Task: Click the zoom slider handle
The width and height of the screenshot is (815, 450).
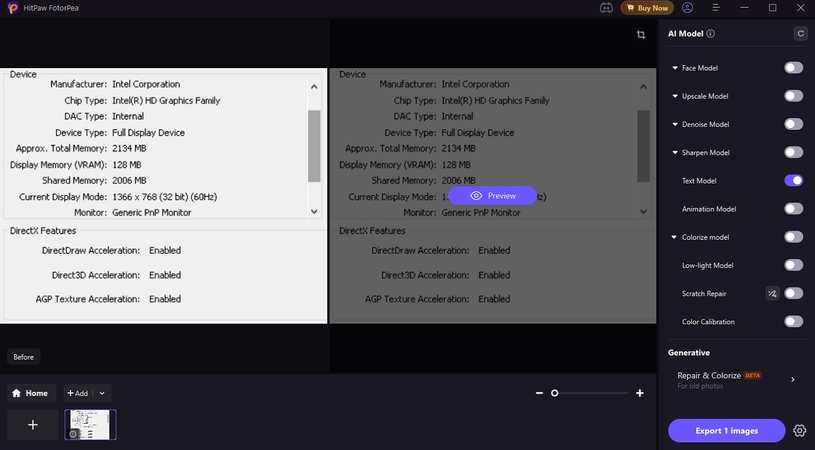Action: coord(555,393)
